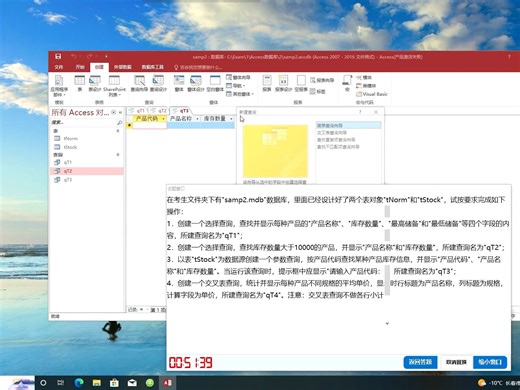Open the 应用程序部件 dropdown
520x390 pixels.
(x=59, y=86)
